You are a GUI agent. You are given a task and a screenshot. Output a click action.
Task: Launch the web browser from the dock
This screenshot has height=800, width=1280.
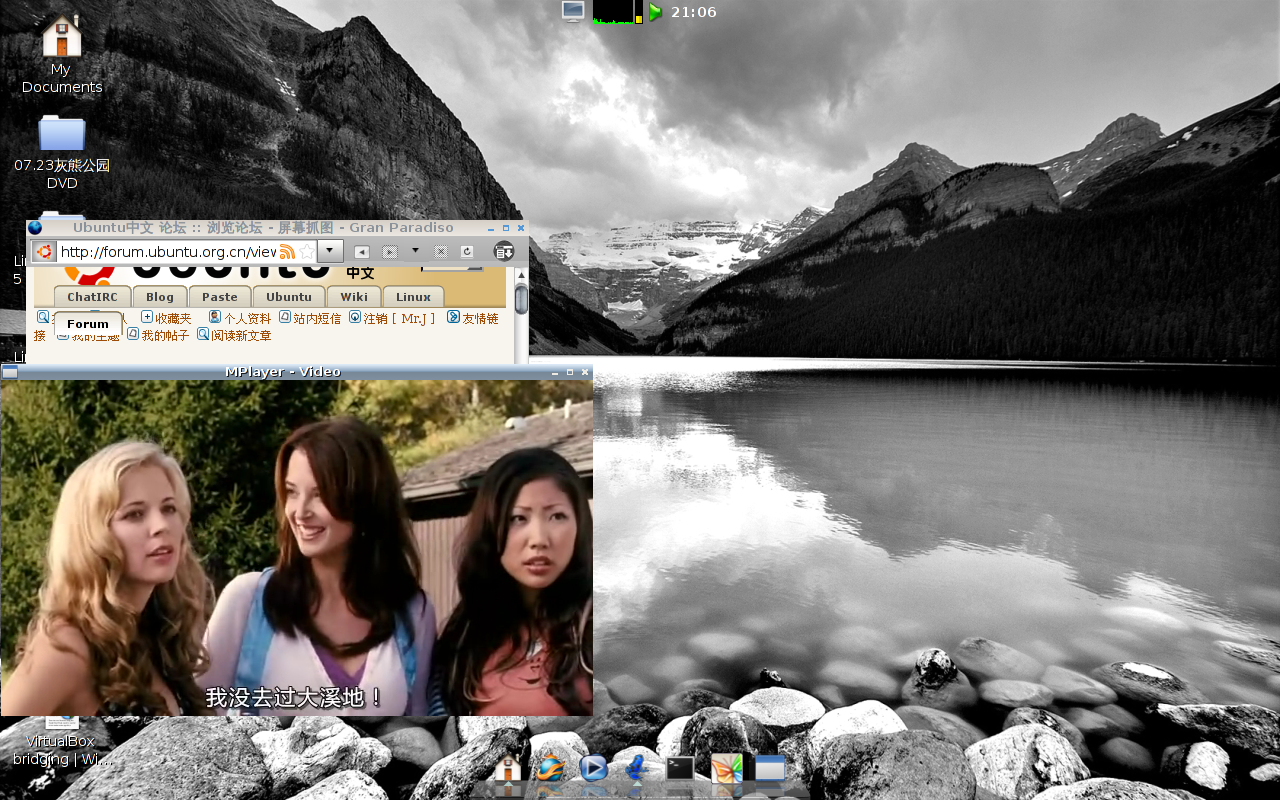pos(549,768)
